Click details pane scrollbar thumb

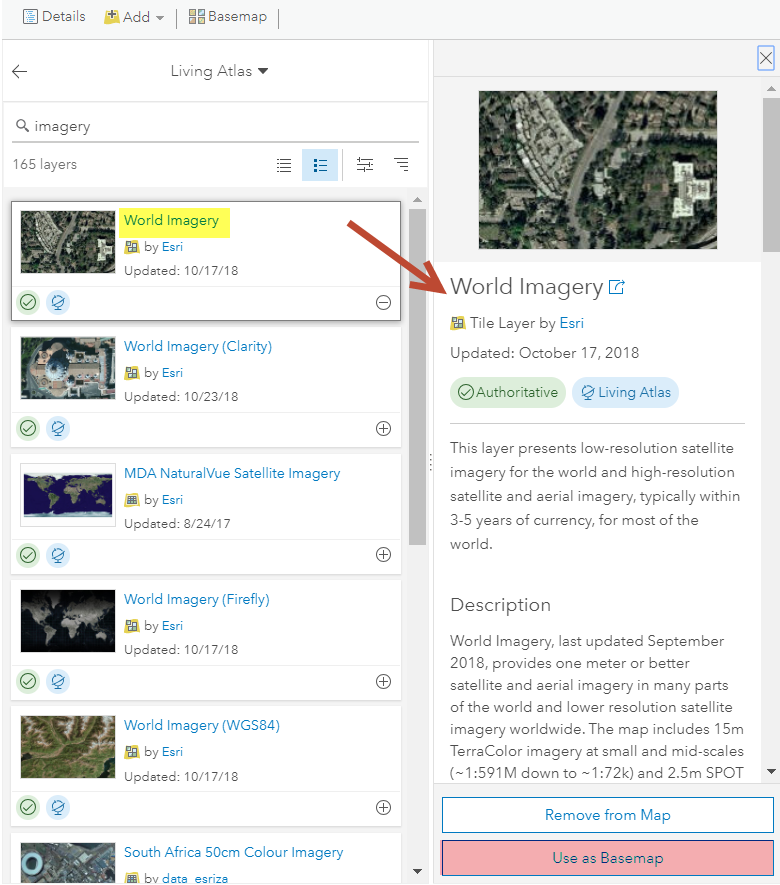point(771,175)
